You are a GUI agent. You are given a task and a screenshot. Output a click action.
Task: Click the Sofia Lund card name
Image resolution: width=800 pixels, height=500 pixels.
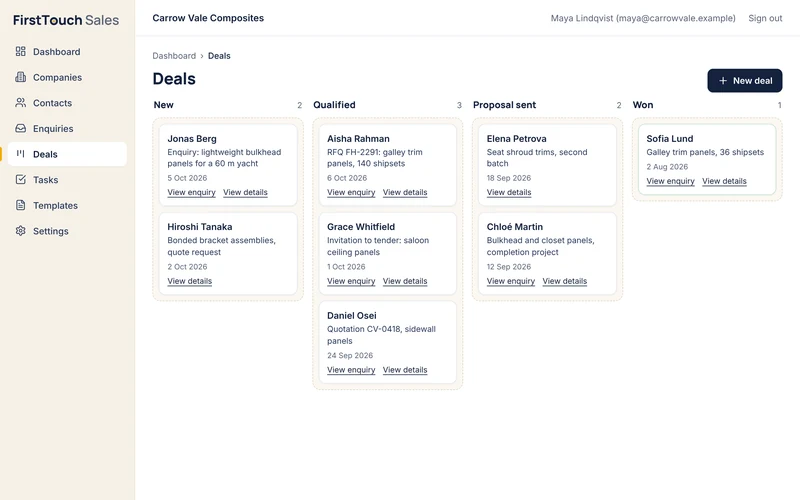click(669, 139)
